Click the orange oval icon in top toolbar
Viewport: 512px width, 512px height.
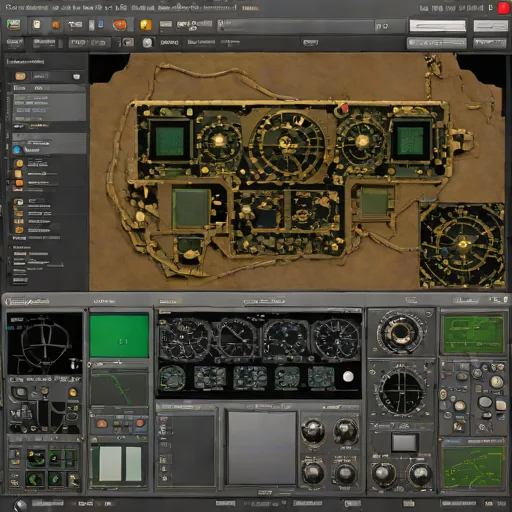pos(120,25)
